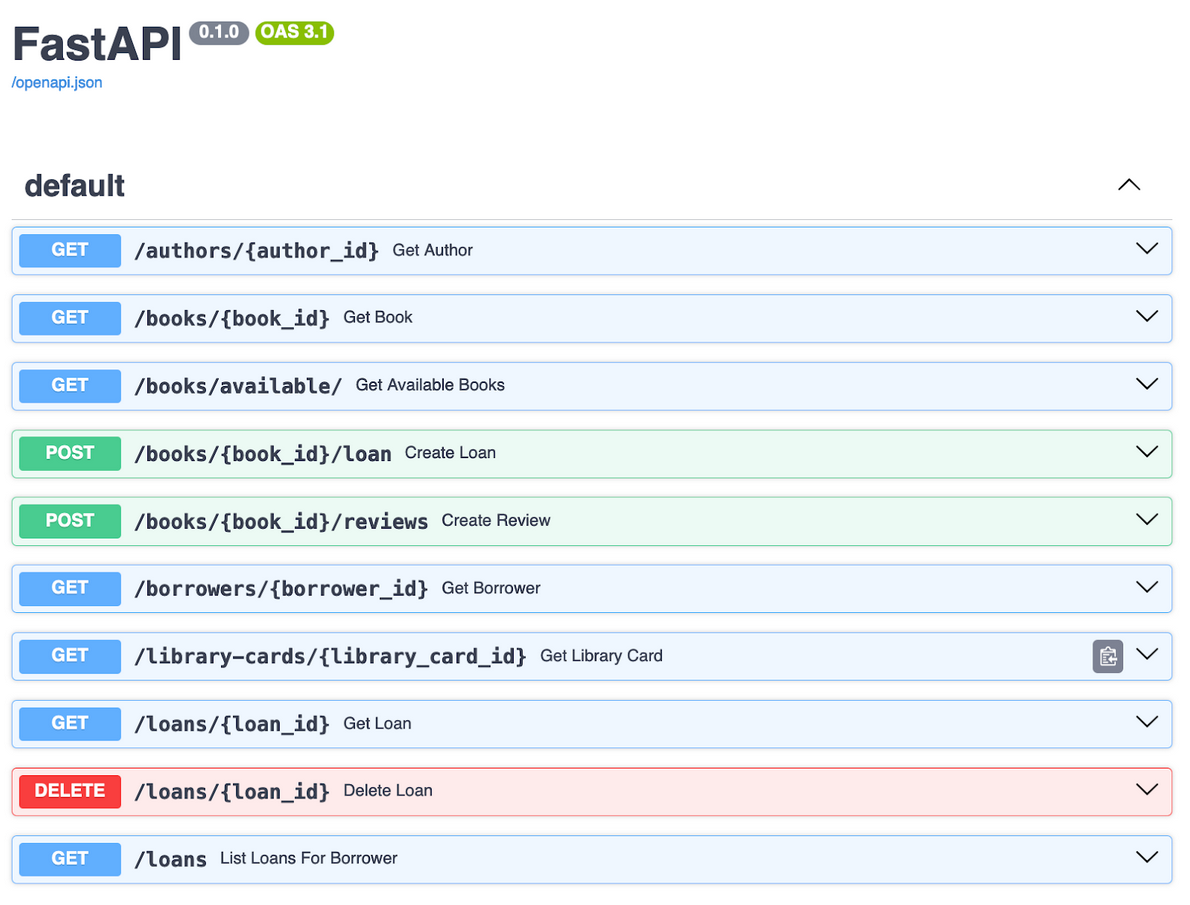Click the GET badge for Get Borrower
Viewport: 1190px width, 905px height.
[70, 588]
